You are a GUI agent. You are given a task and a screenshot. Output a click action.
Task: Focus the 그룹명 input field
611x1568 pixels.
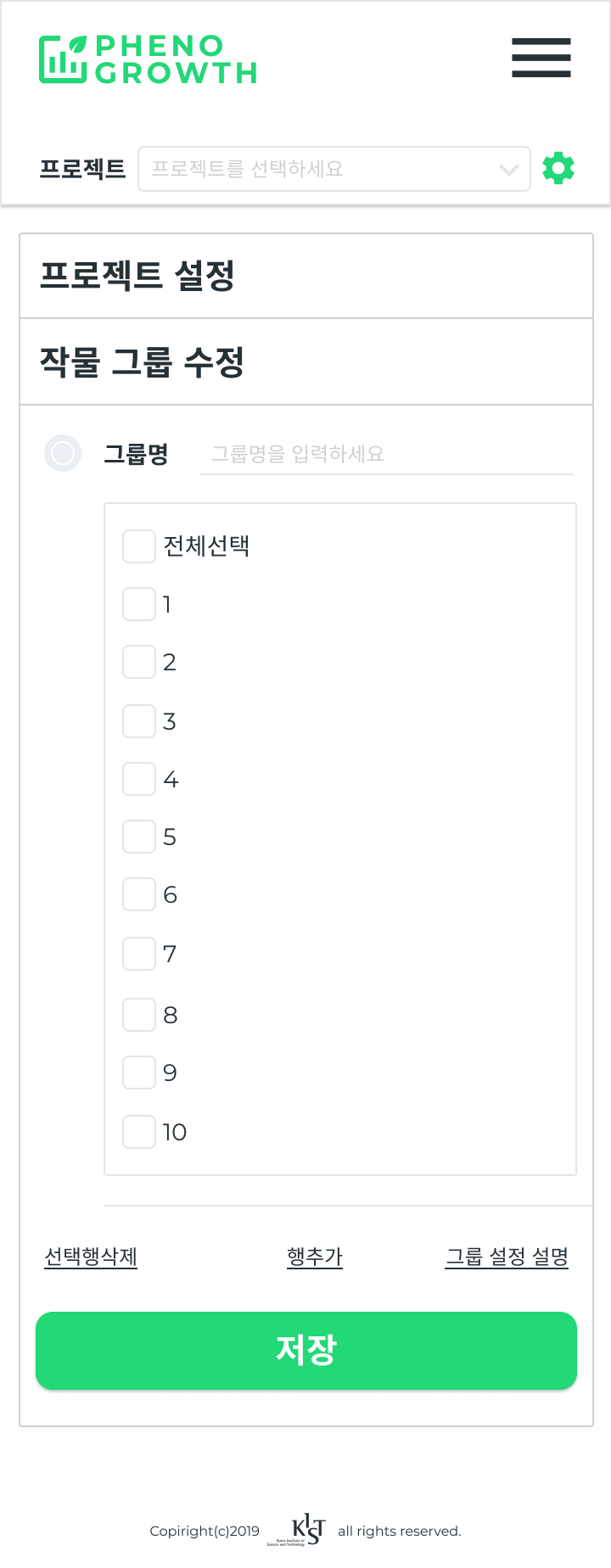(x=387, y=454)
